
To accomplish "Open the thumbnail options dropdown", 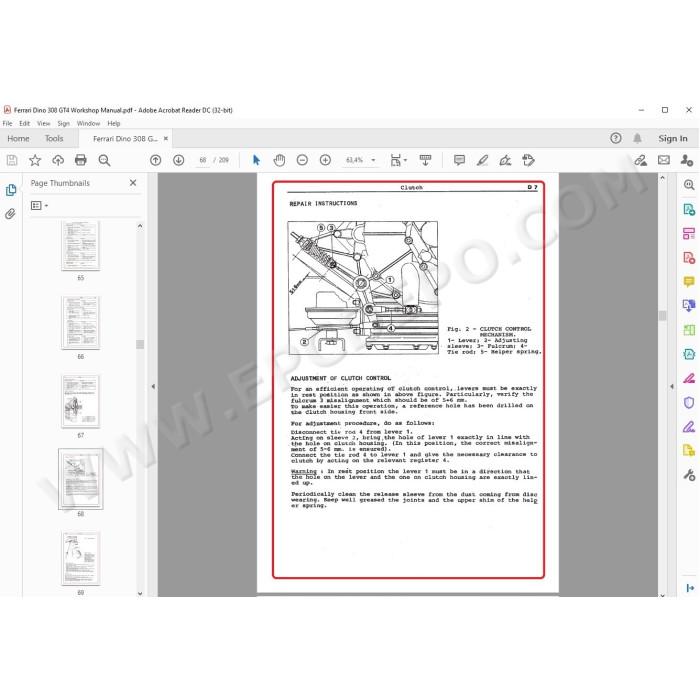I will (39, 206).
